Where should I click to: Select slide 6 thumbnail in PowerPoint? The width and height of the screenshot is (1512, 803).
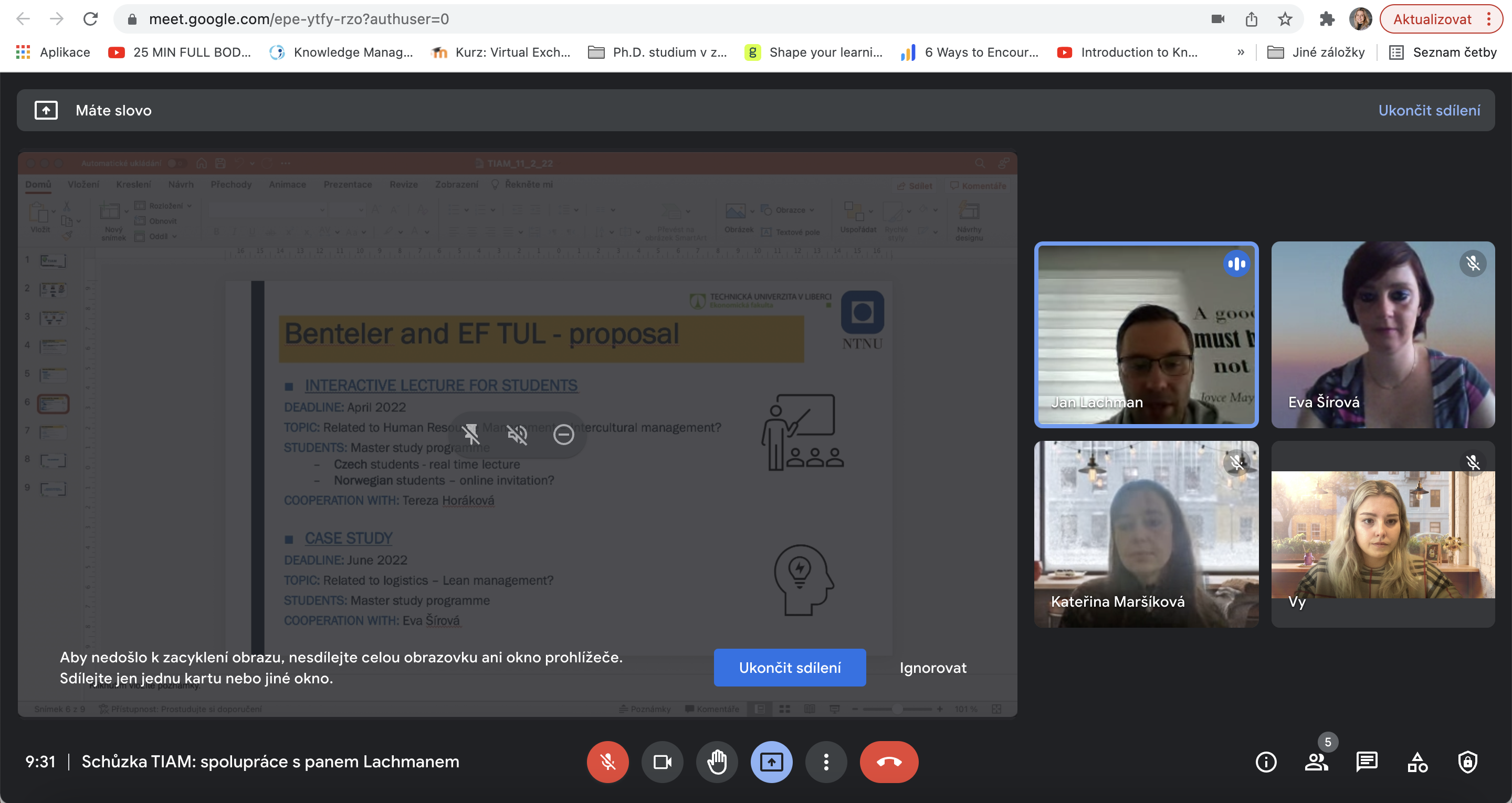point(53,404)
